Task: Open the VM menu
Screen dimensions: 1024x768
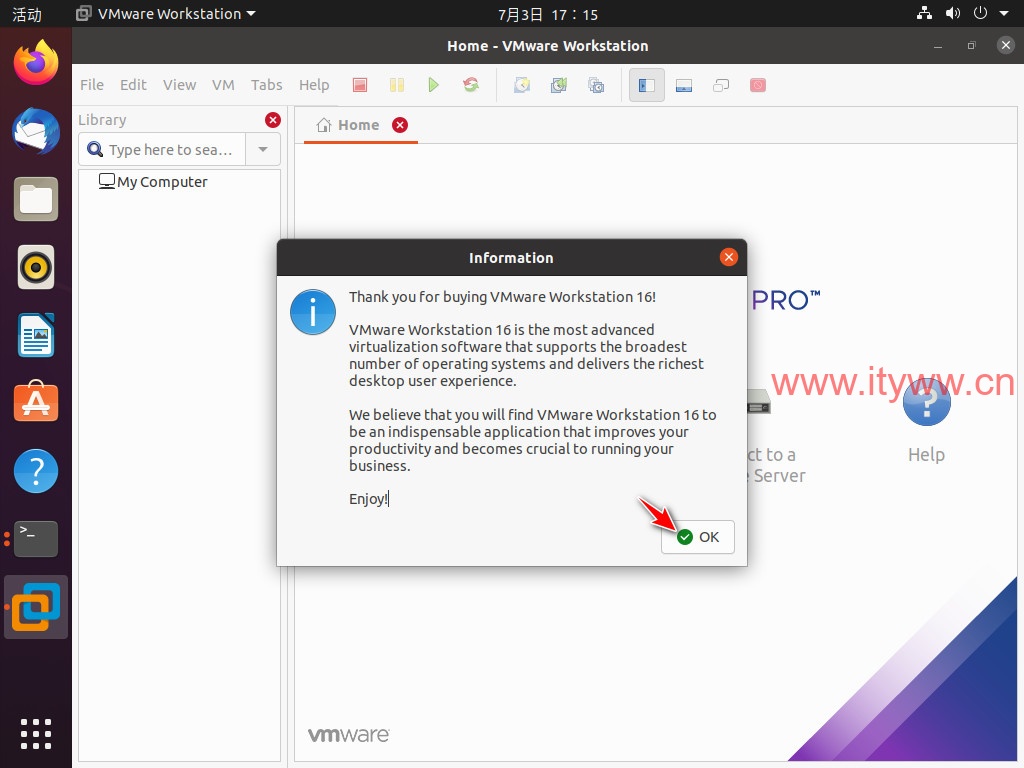Action: (223, 85)
